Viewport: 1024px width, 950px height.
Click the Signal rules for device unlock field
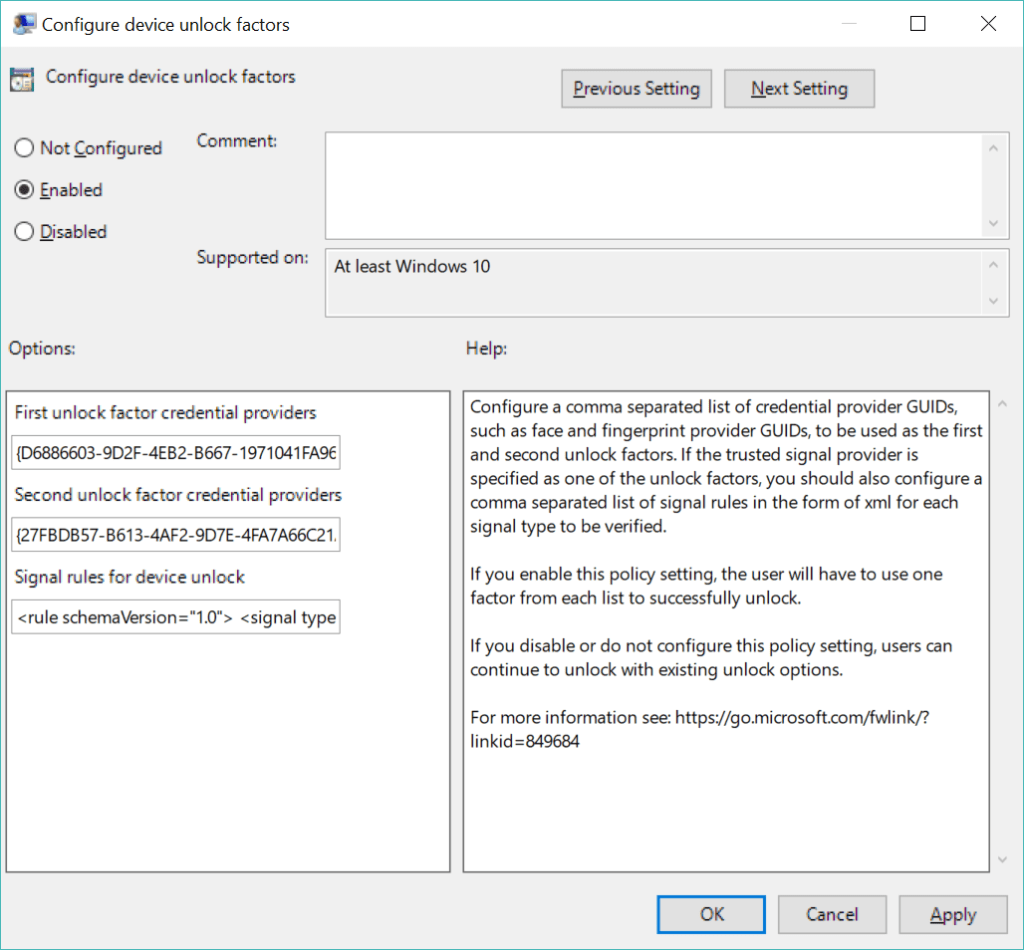tap(176, 618)
